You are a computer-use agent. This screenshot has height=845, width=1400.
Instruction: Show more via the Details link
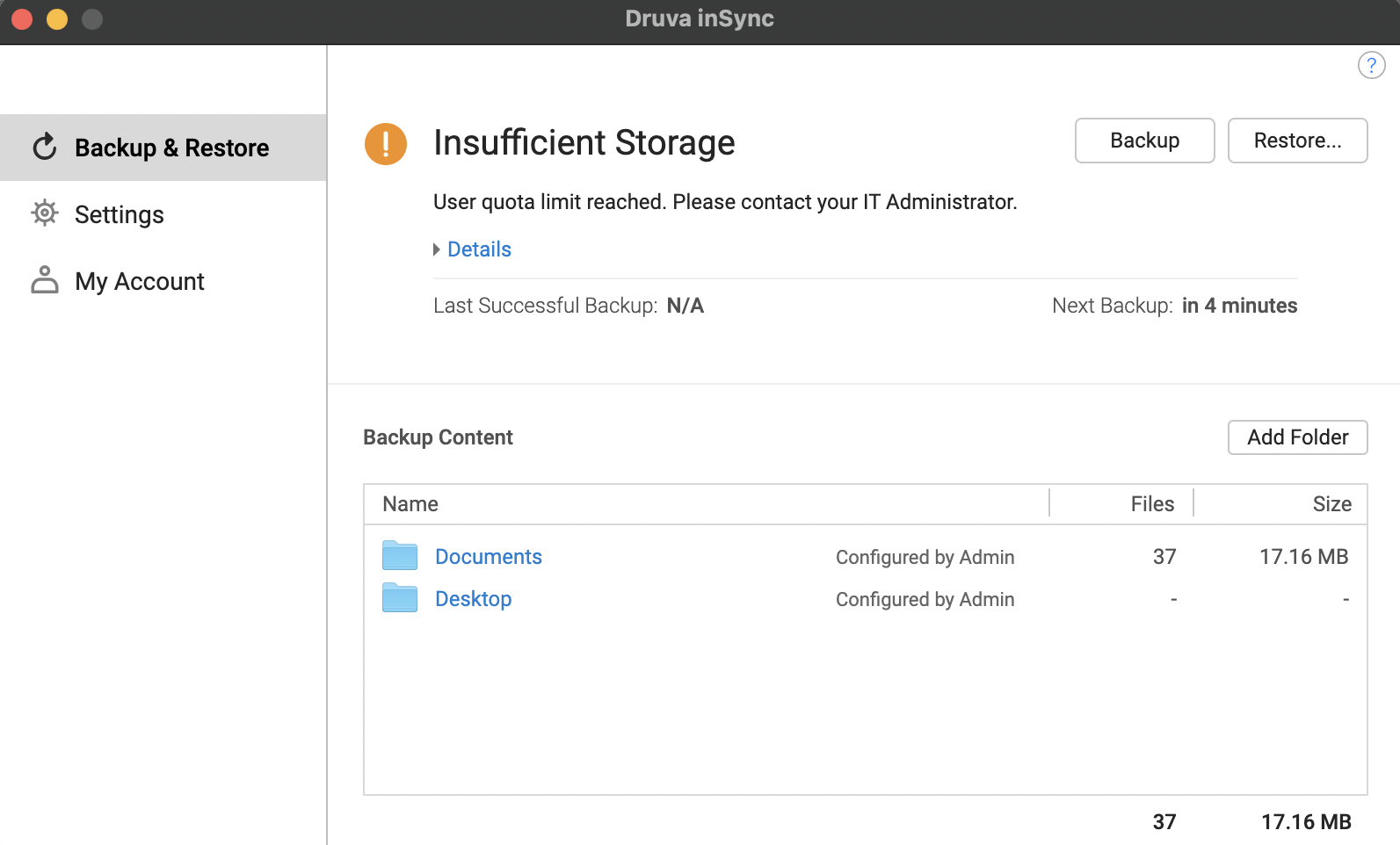pos(480,249)
